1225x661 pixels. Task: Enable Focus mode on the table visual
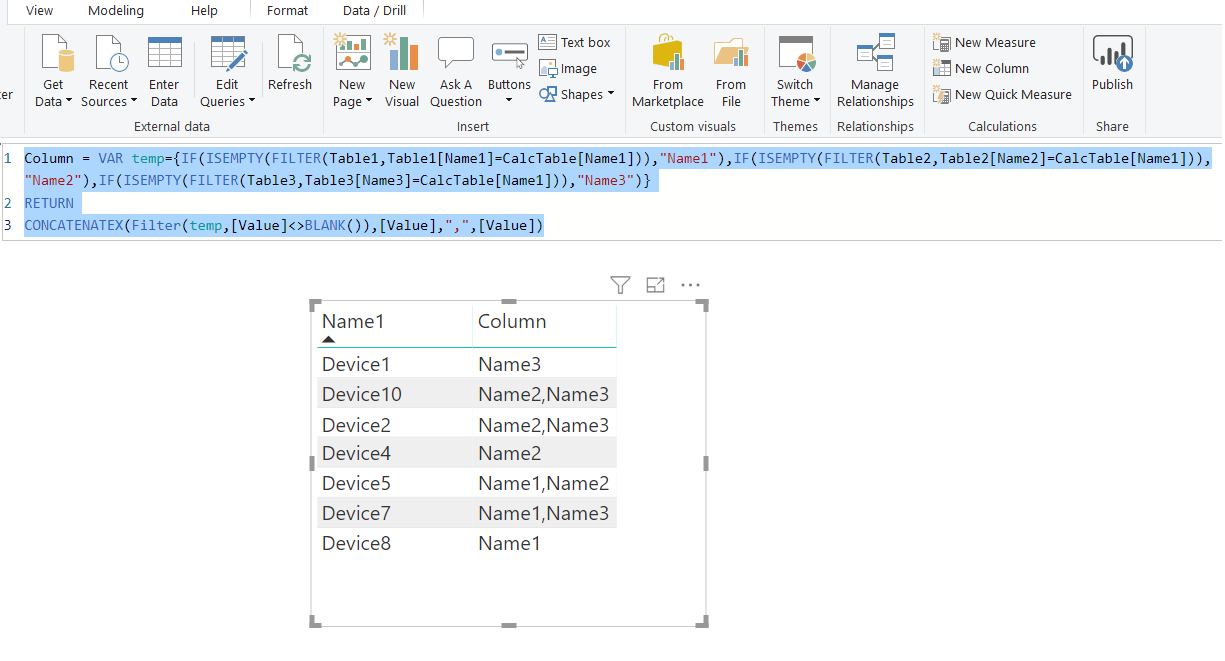655,286
